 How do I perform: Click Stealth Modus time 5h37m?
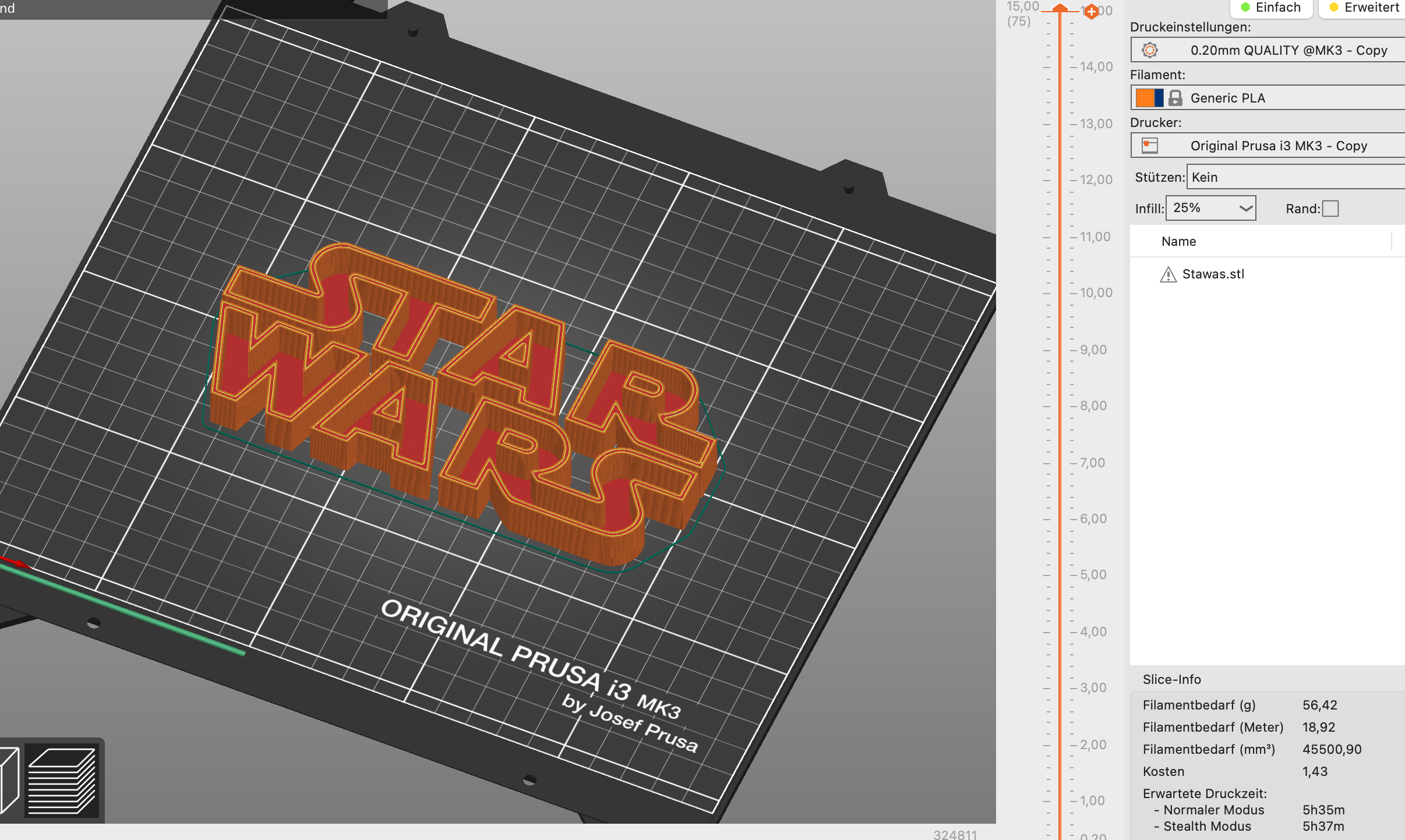[1323, 827]
